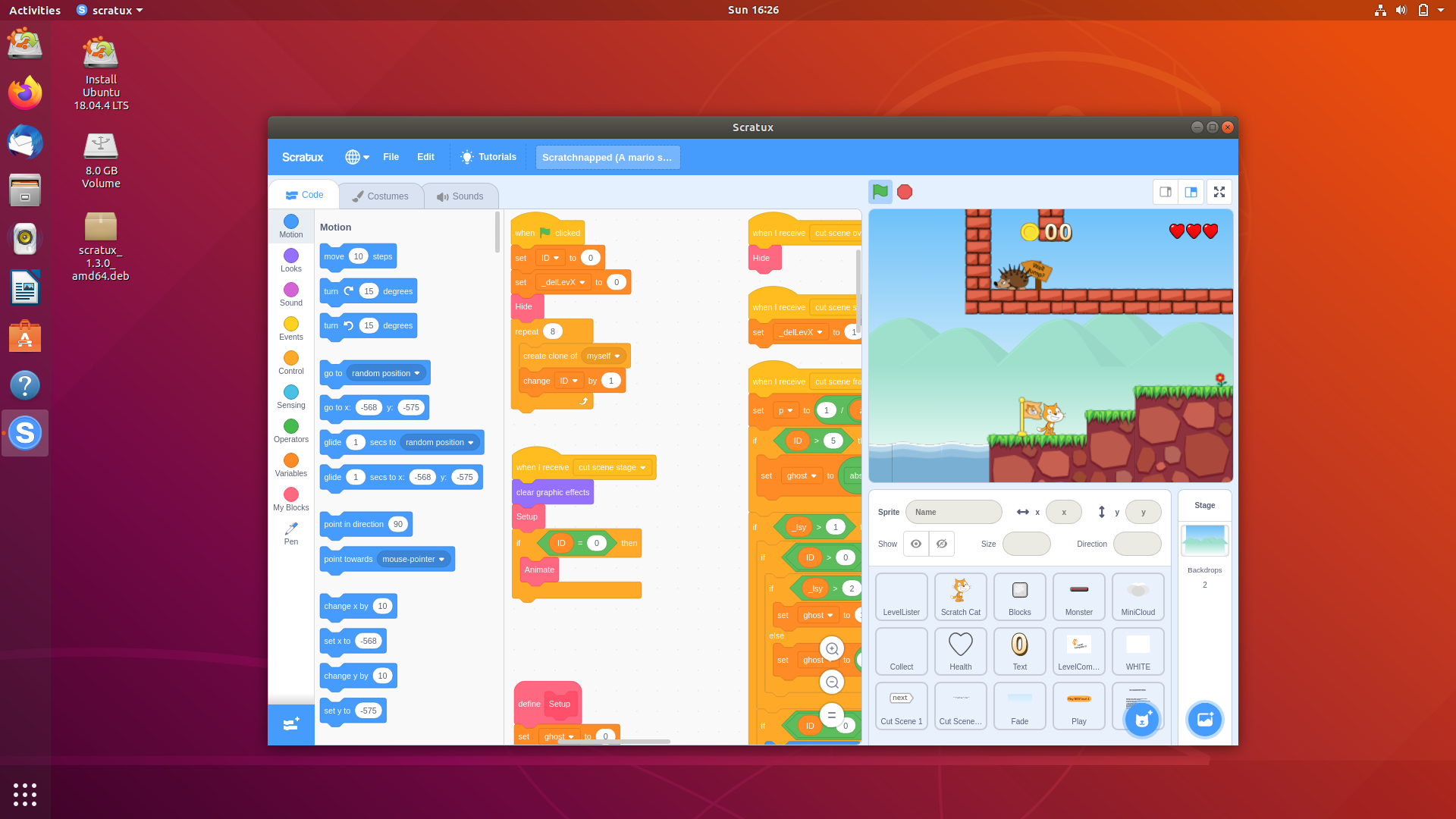Select the Motion category in sidebar
This screenshot has height=819, width=1456.
pyautogui.click(x=291, y=225)
